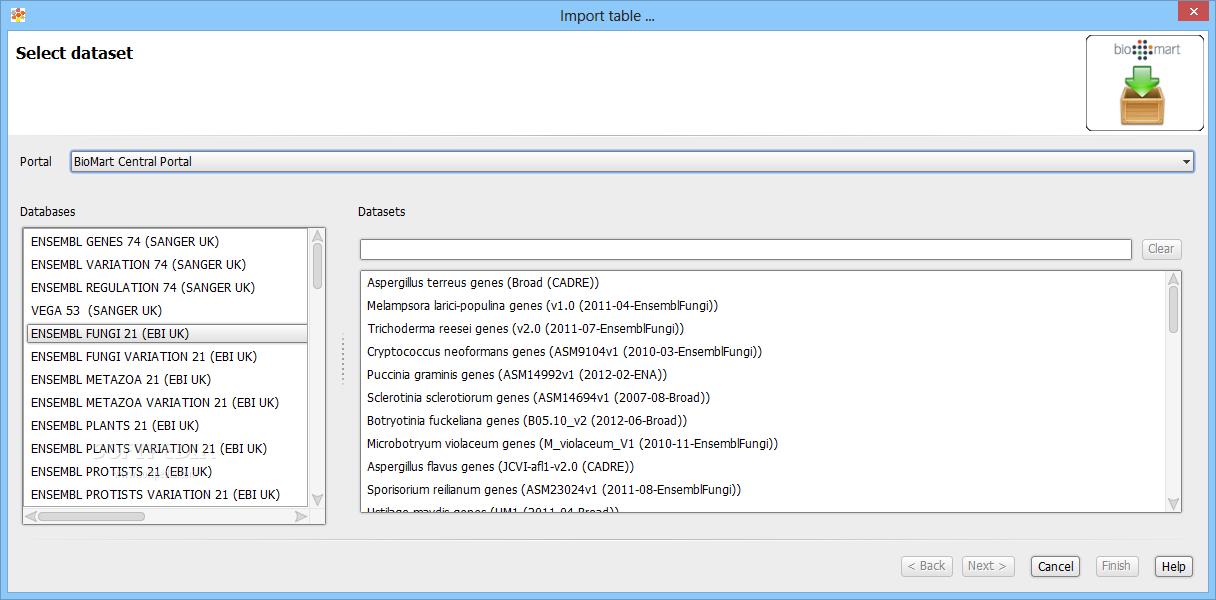Click Databases horizontal scrollbar thumb
This screenshot has height=600, width=1216.
(x=91, y=516)
